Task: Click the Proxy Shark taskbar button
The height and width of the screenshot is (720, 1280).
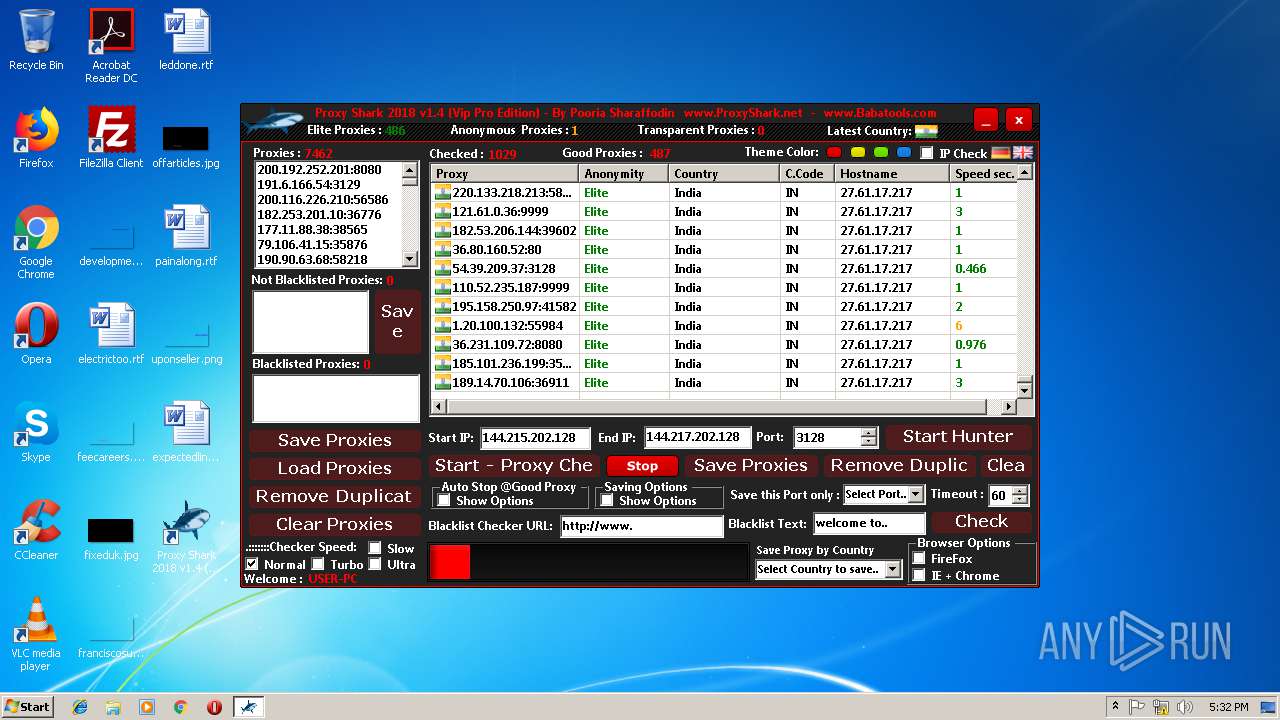Action: pos(248,707)
